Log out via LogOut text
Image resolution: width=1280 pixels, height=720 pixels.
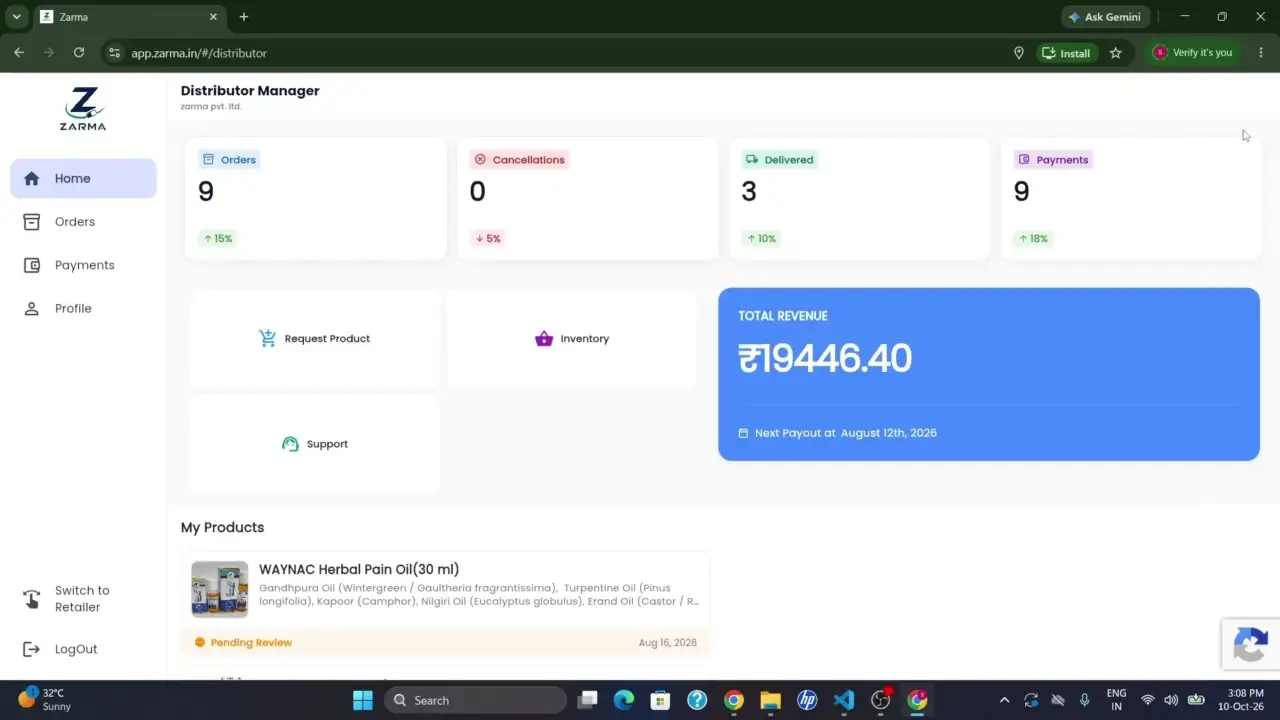pos(76,649)
